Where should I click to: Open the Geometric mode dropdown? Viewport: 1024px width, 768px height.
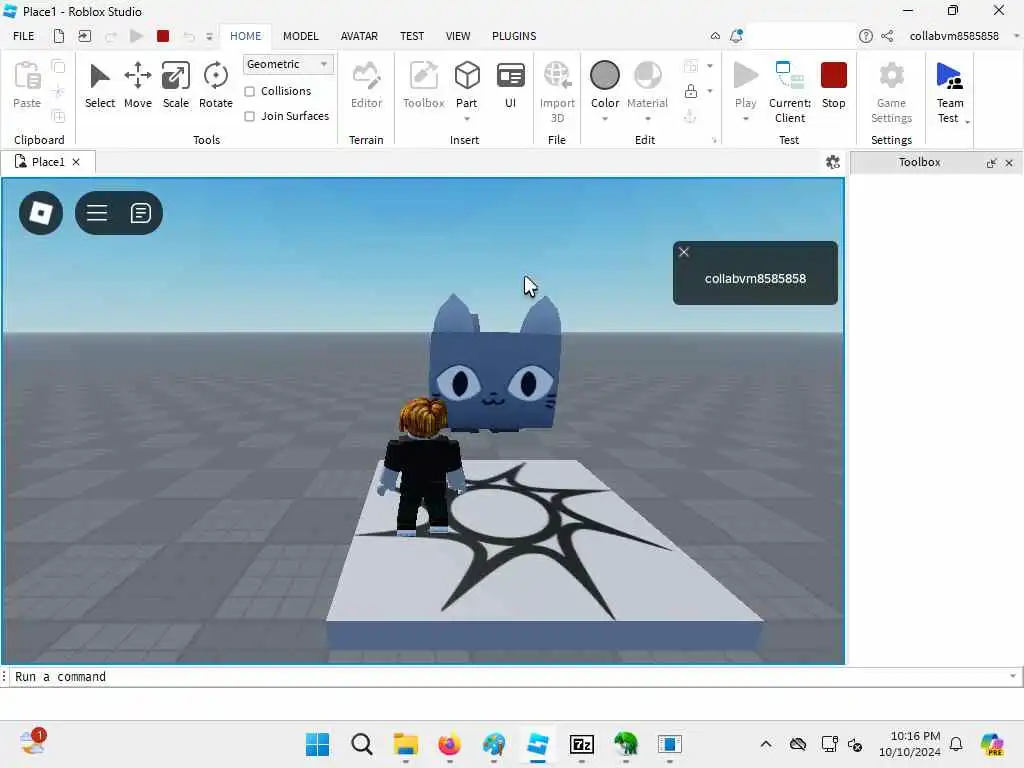(288, 64)
